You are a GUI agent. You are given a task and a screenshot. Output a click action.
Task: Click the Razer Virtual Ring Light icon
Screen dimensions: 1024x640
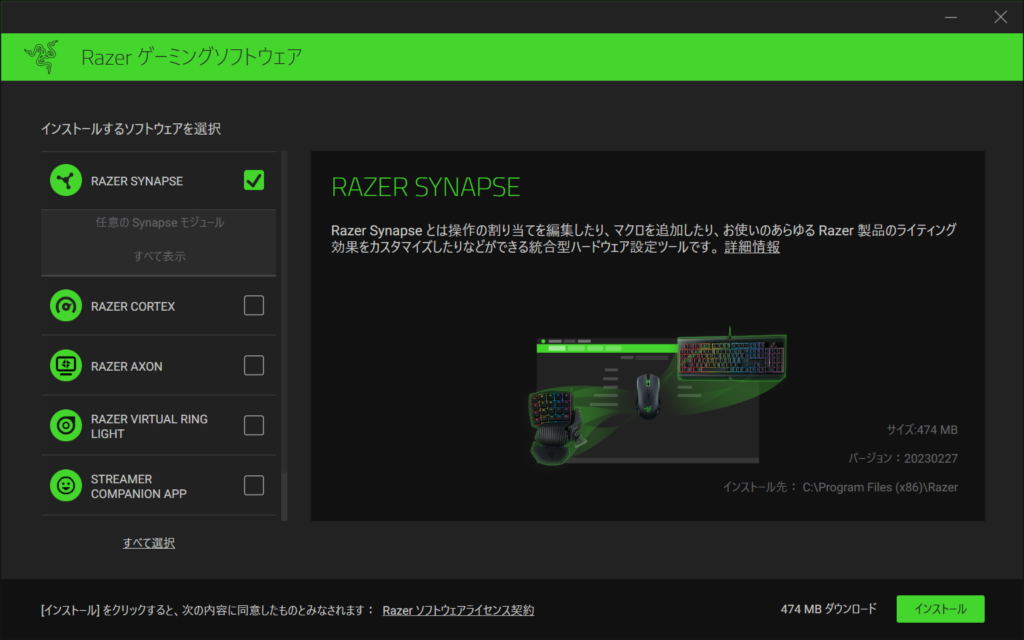[x=65, y=426]
